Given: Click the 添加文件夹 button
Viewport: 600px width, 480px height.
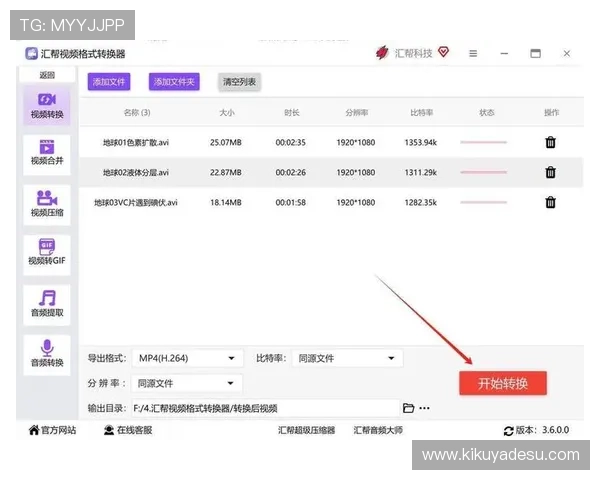Looking at the screenshot, I should tap(174, 82).
